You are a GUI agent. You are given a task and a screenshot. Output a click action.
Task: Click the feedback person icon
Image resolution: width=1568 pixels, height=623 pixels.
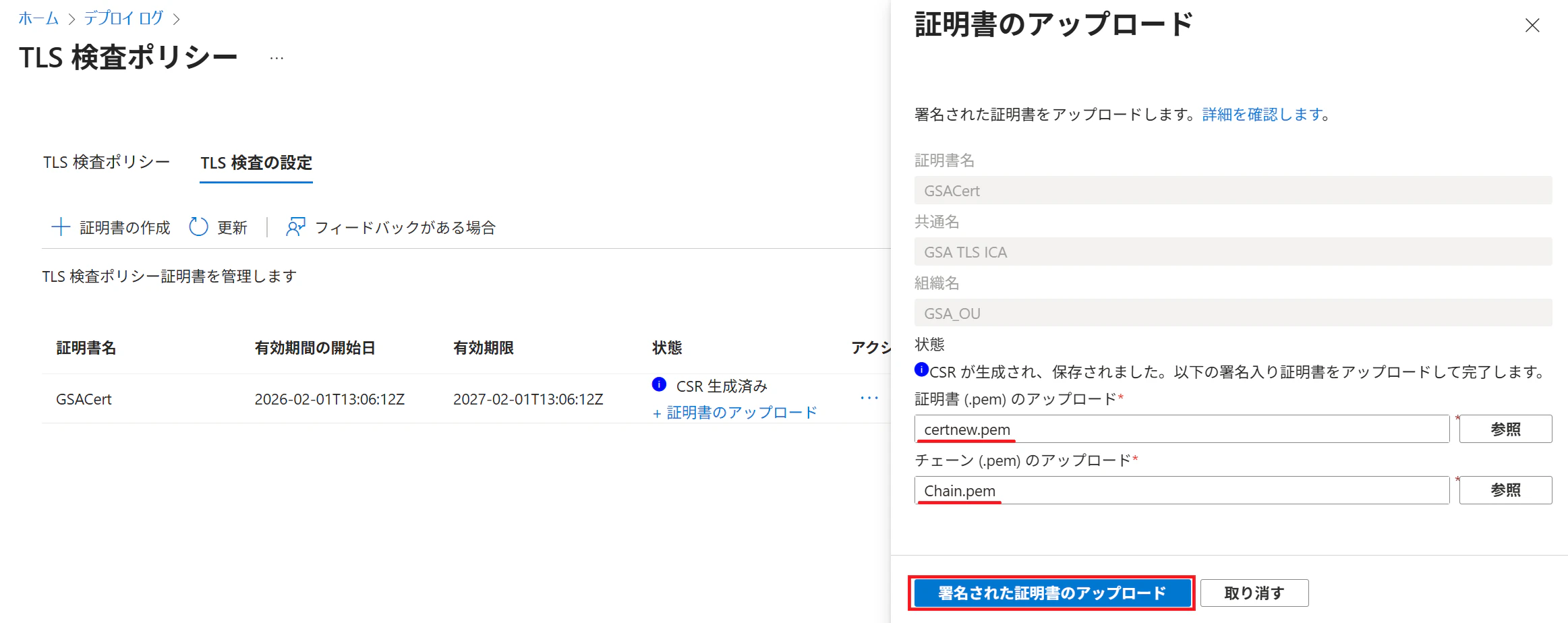click(x=295, y=227)
